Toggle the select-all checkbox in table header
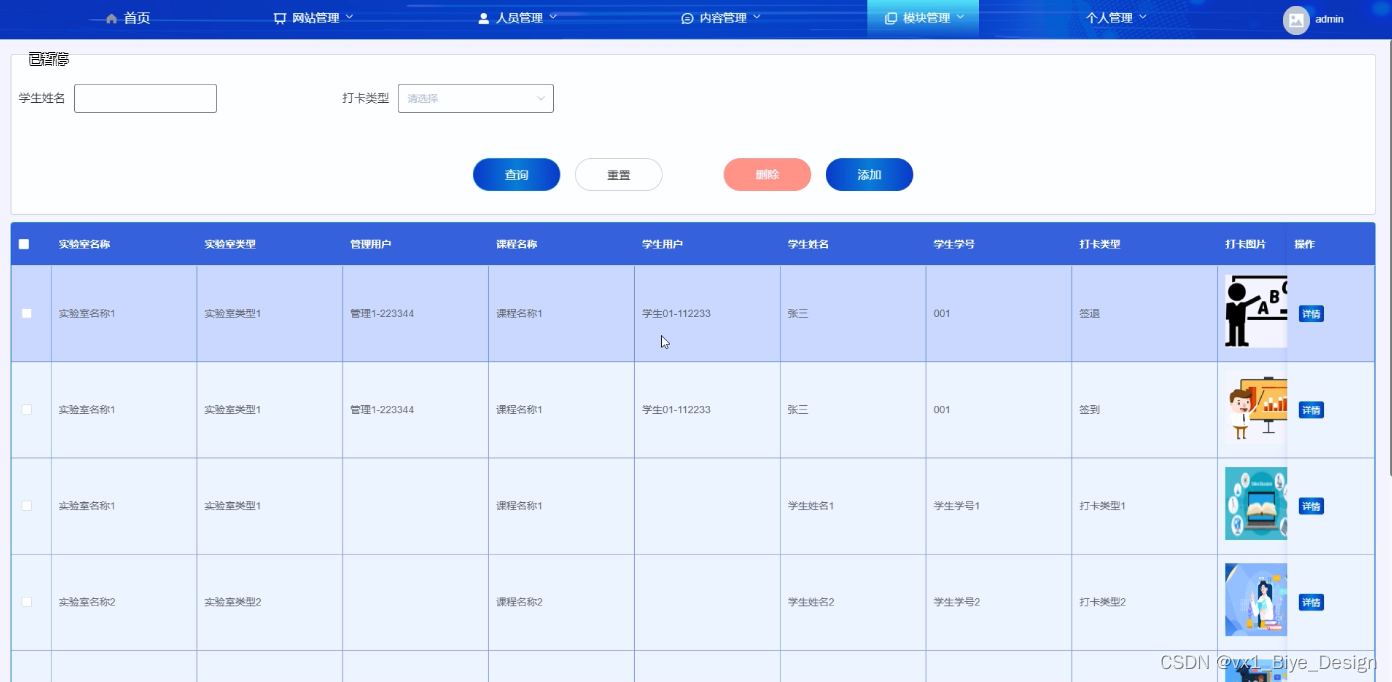1392x682 pixels. 24,244
